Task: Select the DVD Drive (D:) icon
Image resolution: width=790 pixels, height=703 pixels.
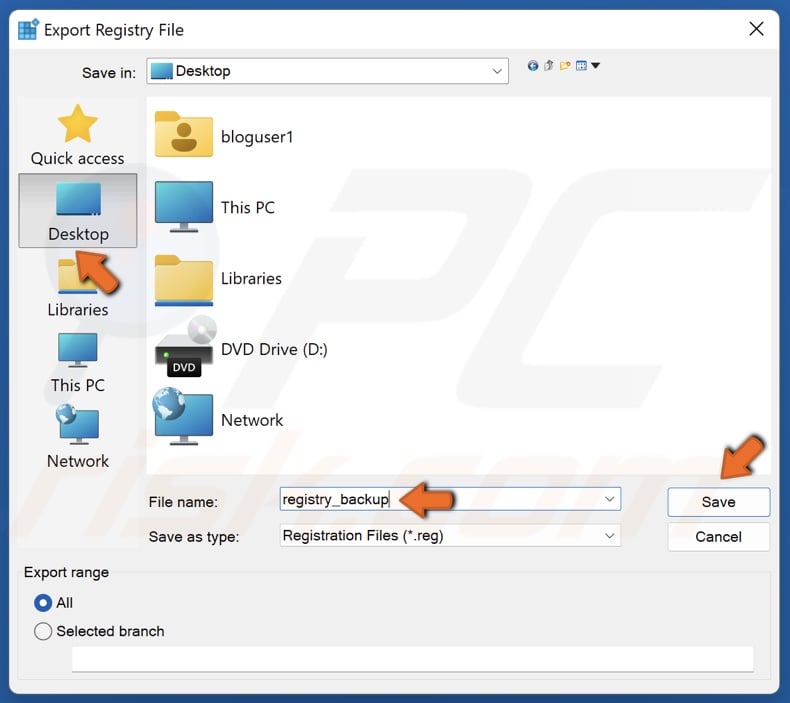Action: click(184, 347)
